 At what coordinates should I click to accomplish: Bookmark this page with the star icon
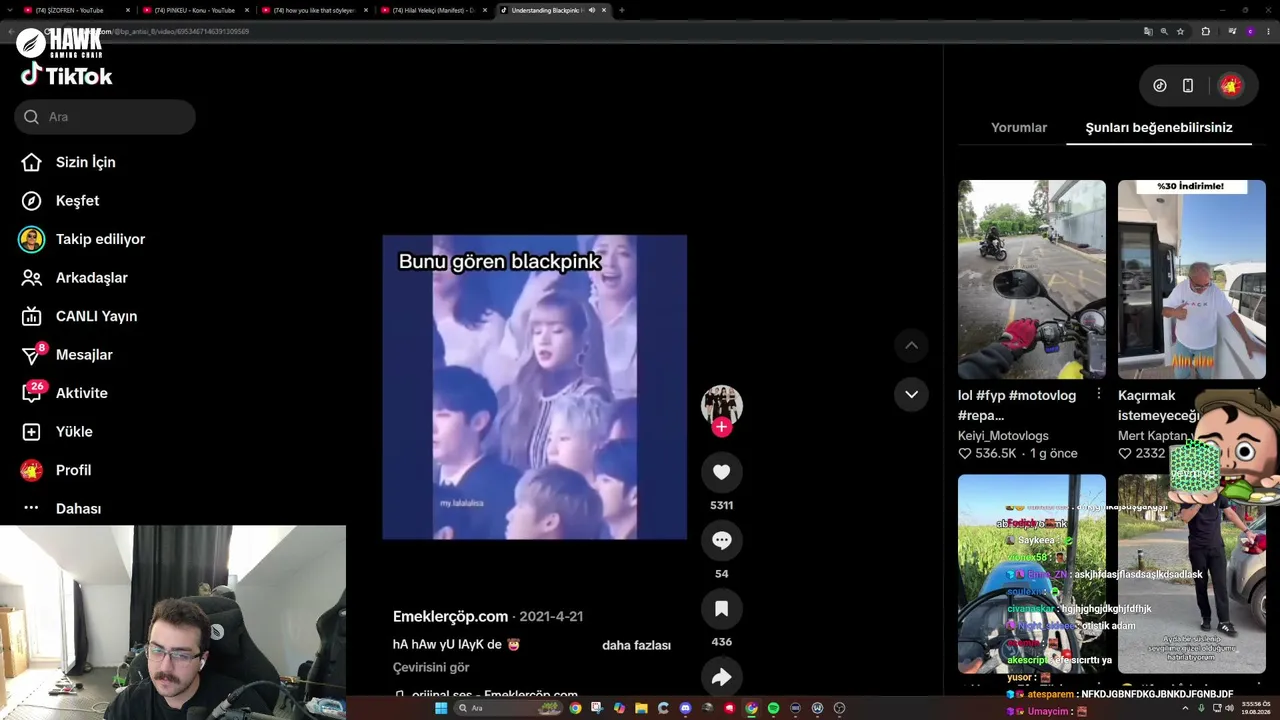click(x=1180, y=31)
